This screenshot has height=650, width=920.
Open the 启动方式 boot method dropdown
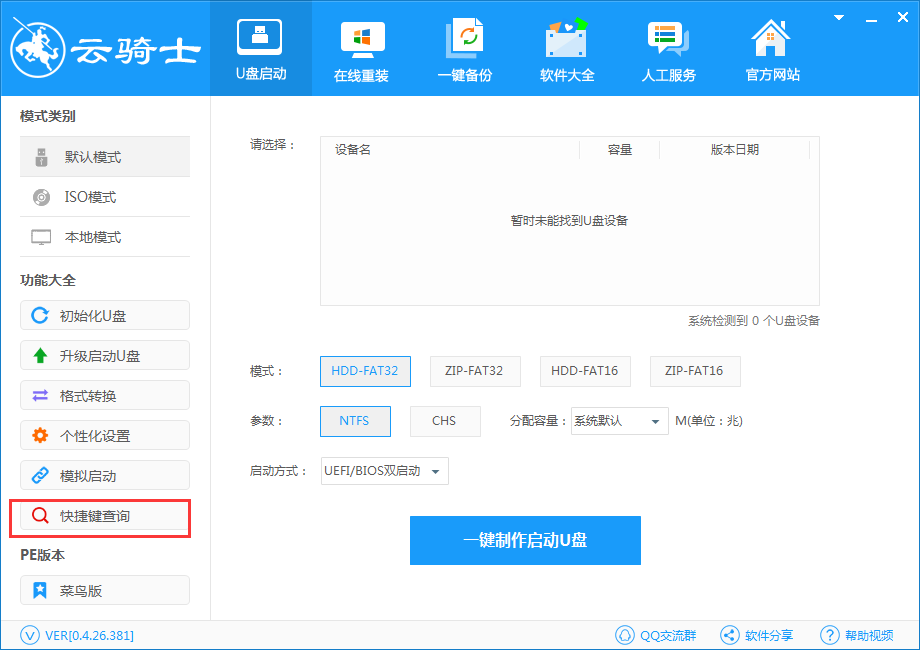tap(384, 471)
